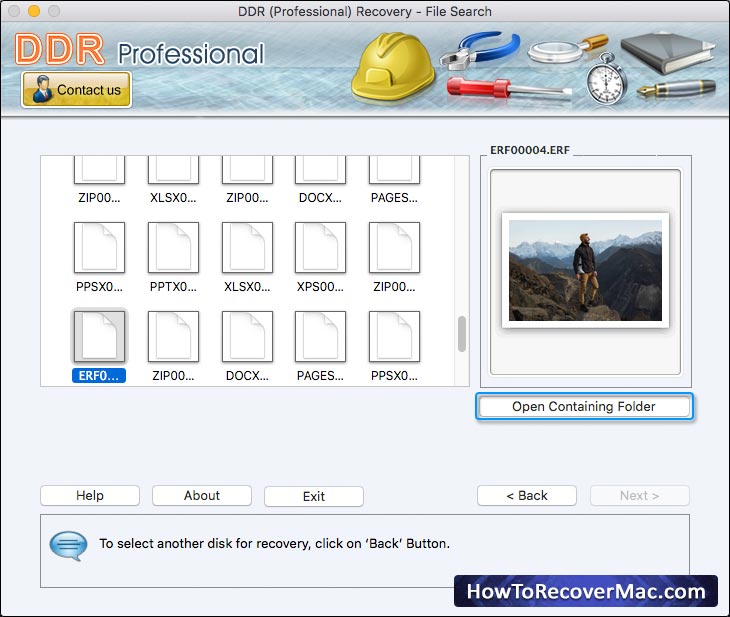Select the PPTX0... file icon
The height and width of the screenshot is (617, 730).
[173, 247]
